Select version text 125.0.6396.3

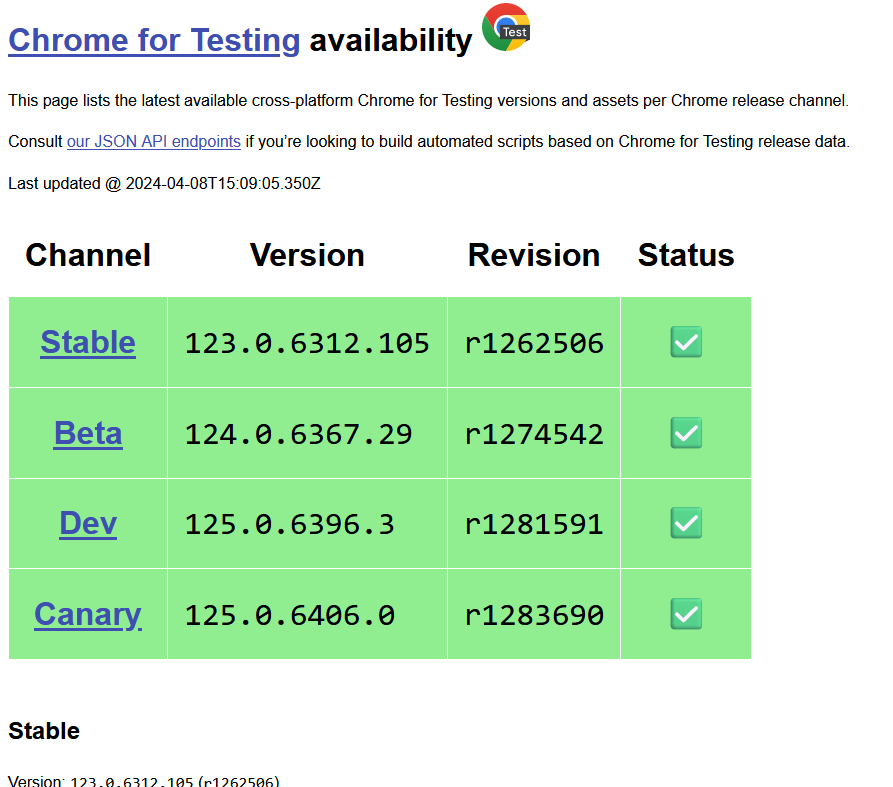click(x=289, y=524)
